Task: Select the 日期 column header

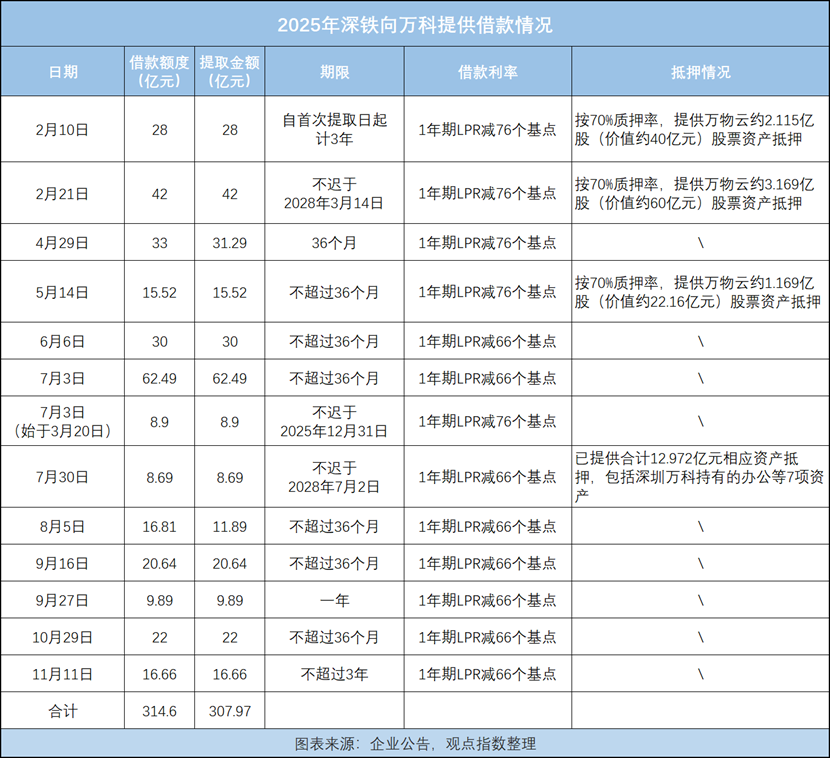Action: click(x=64, y=71)
